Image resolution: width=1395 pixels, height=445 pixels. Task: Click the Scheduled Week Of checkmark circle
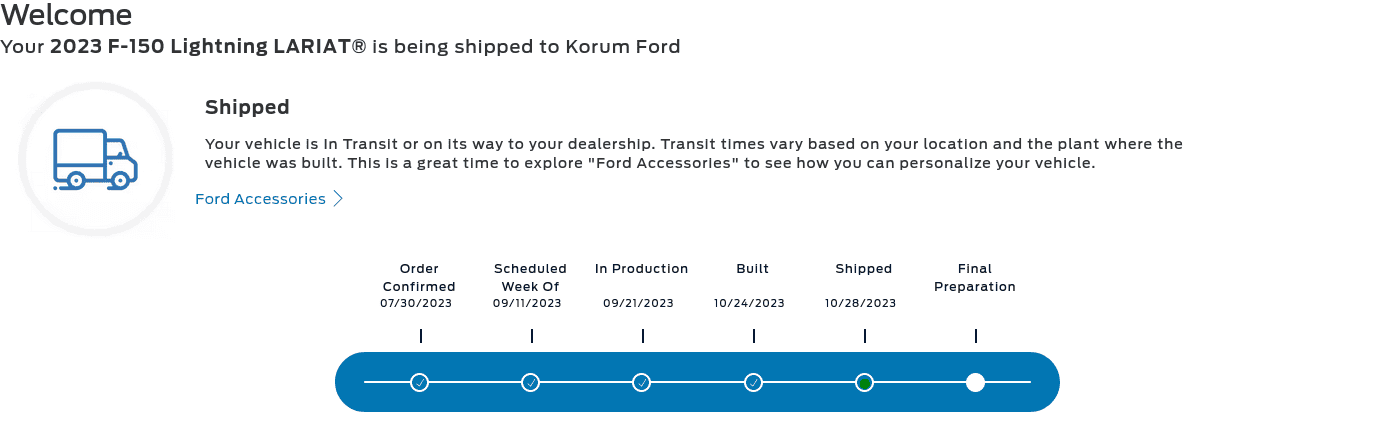531,382
